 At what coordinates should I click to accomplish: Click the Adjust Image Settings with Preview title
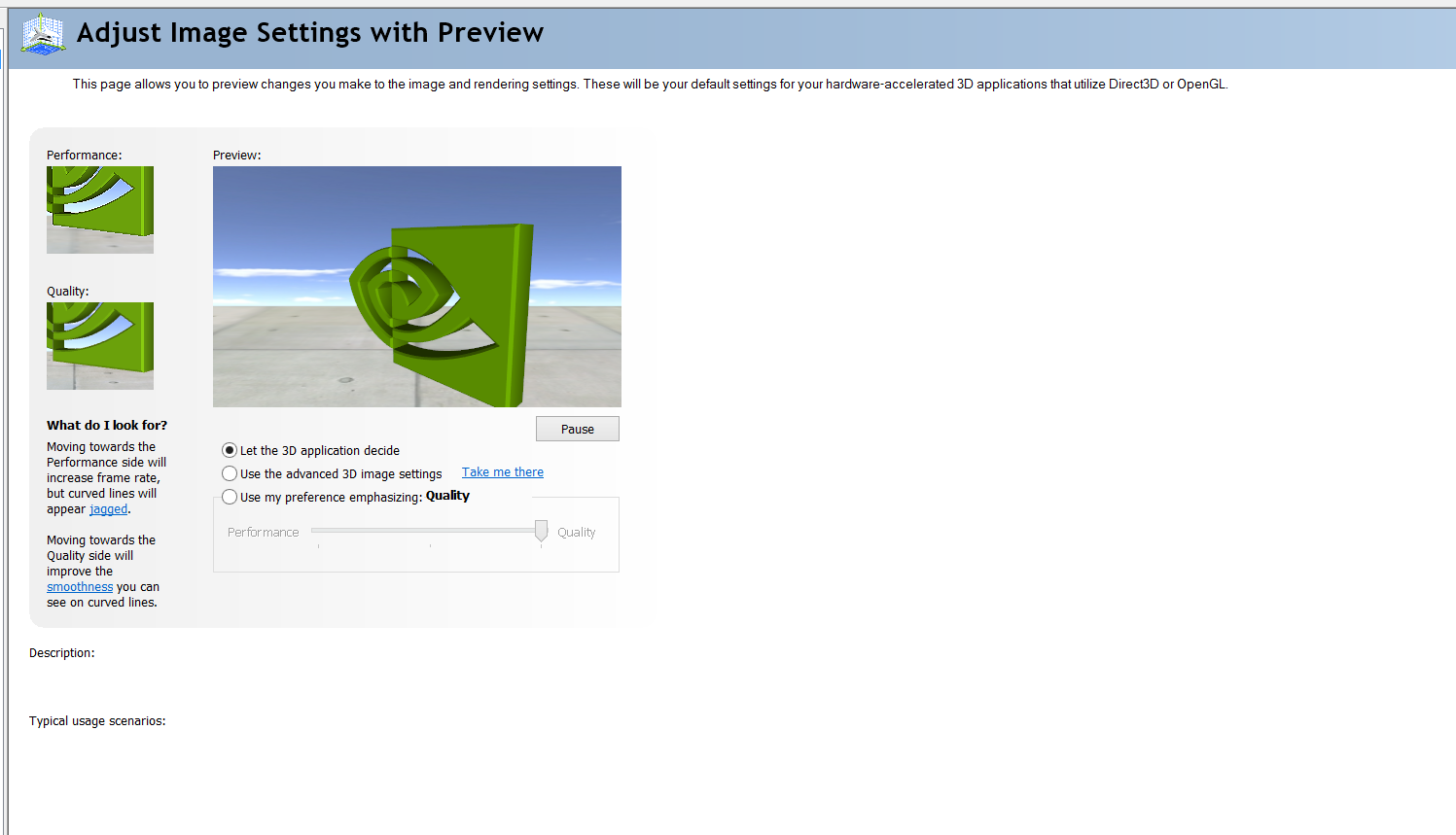click(310, 33)
